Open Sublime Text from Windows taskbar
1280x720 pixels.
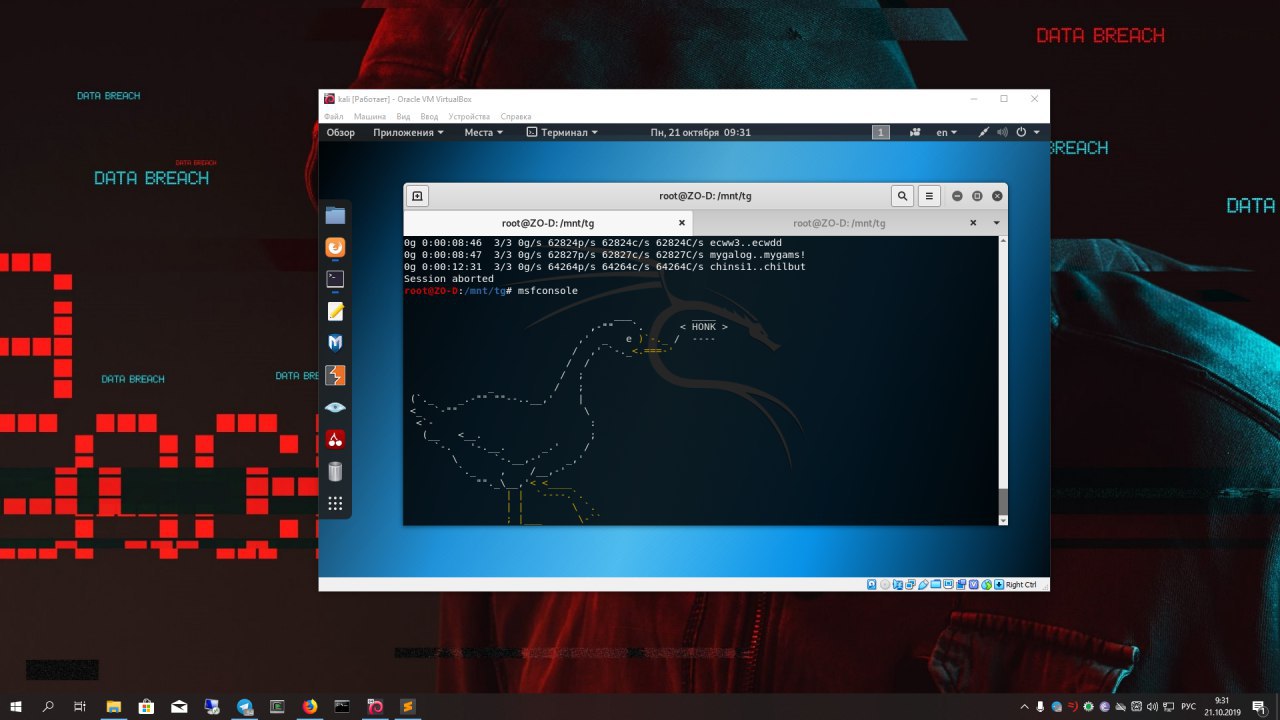(x=407, y=706)
